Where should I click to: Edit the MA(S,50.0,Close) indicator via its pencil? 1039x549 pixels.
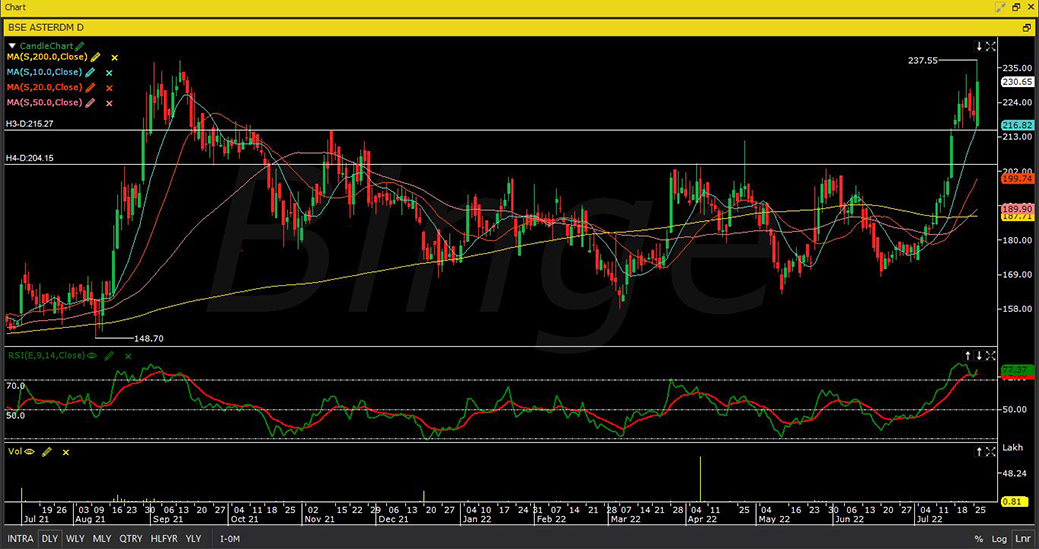pos(91,103)
